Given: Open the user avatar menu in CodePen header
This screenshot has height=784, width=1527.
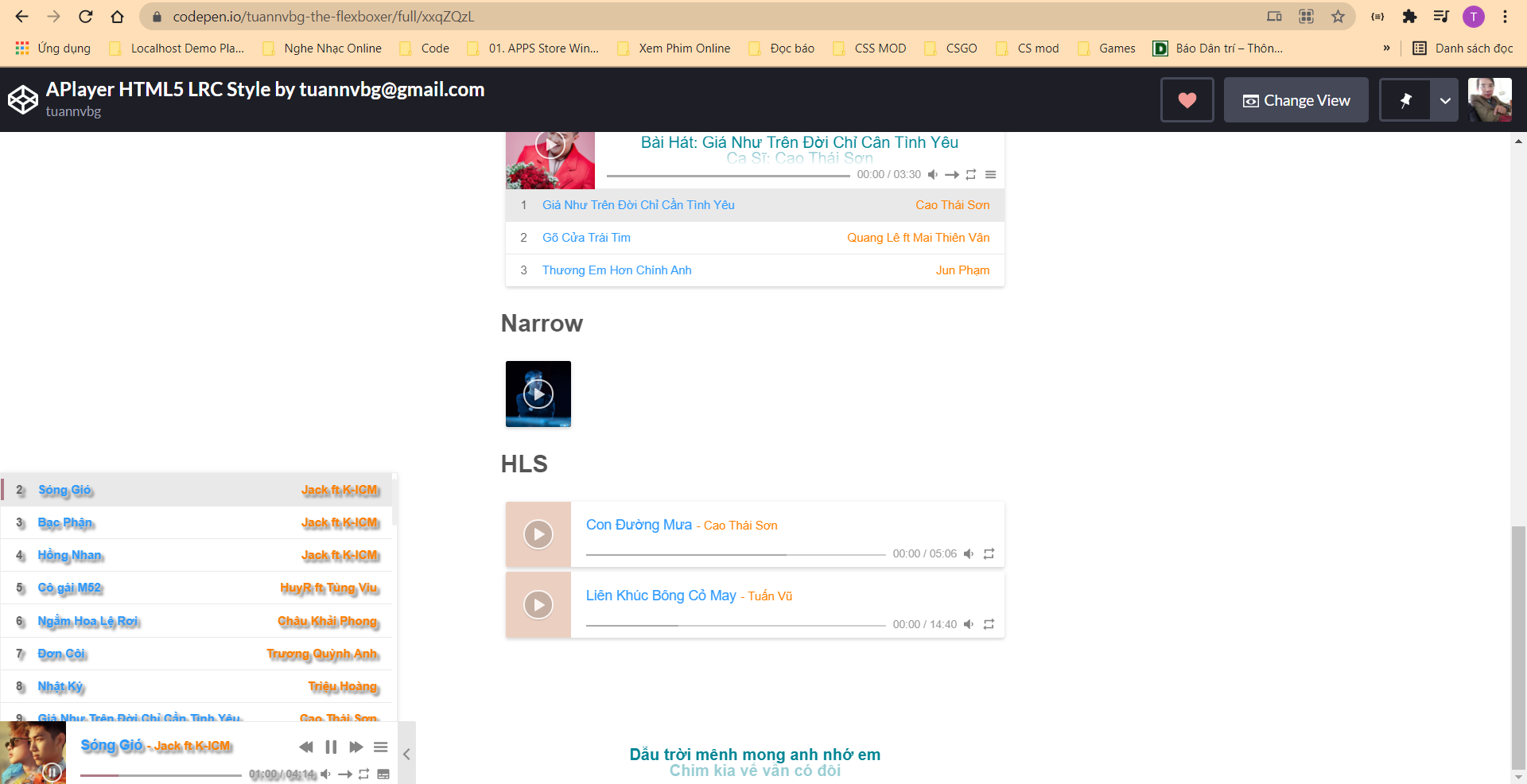Looking at the screenshot, I should 1490,100.
